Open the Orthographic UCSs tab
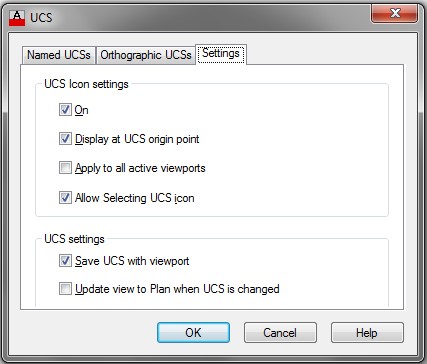This screenshot has width=427, height=364. 146,55
